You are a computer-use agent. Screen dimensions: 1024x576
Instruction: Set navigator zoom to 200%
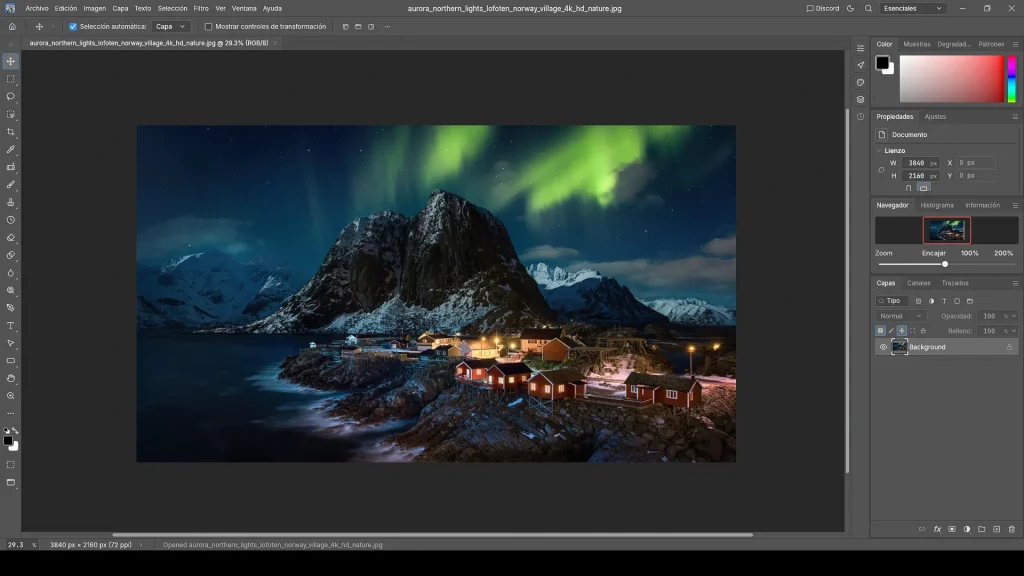click(x=1003, y=253)
